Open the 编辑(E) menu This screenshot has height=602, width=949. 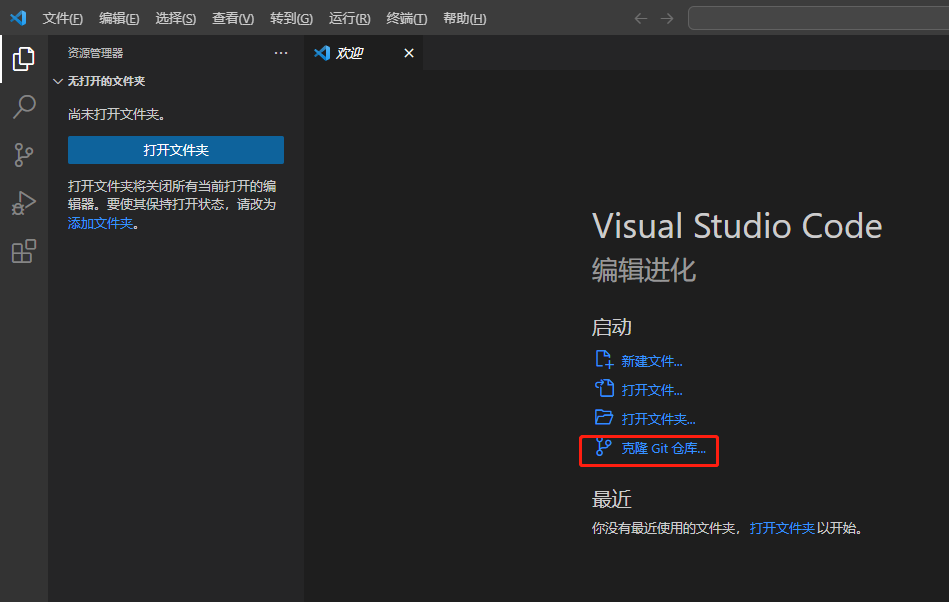(119, 19)
